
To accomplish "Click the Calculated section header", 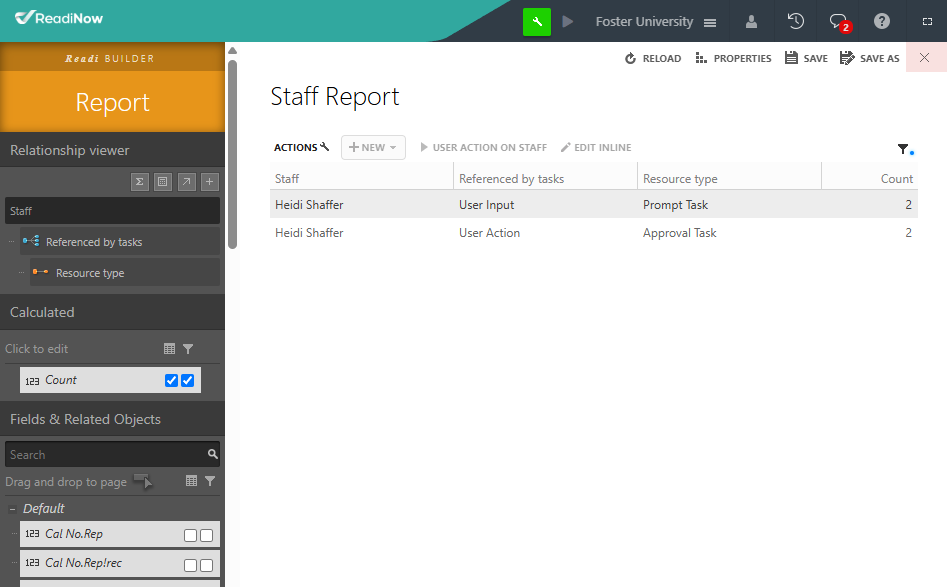I will tap(112, 312).
